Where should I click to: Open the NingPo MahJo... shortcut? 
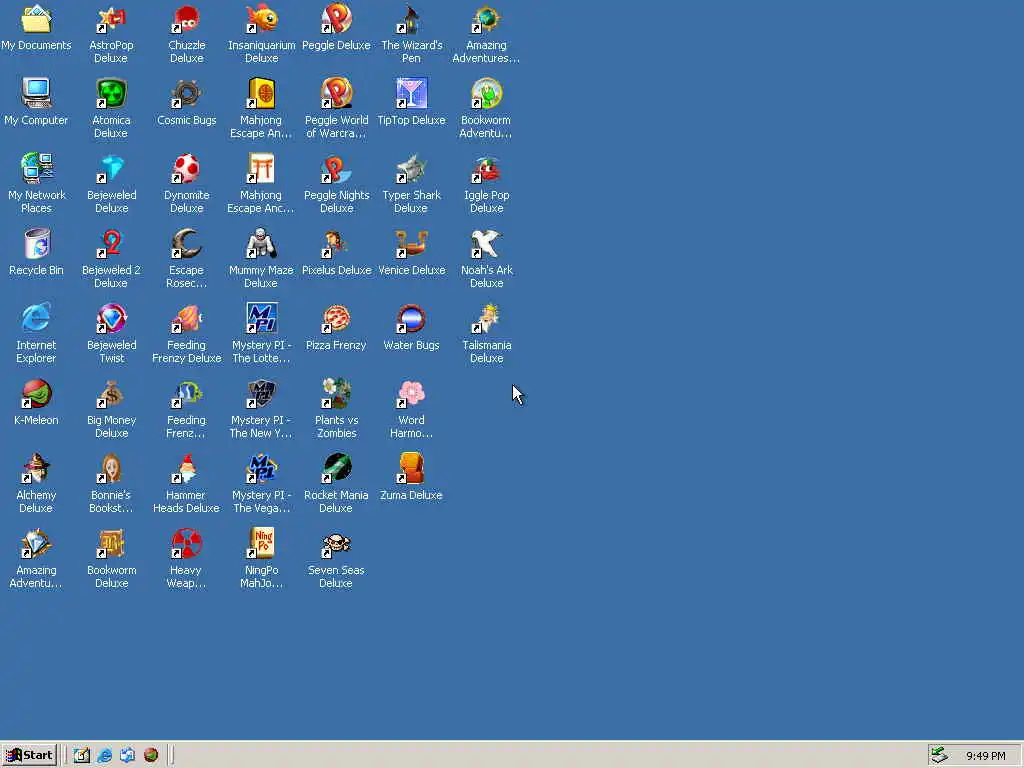[261, 545]
